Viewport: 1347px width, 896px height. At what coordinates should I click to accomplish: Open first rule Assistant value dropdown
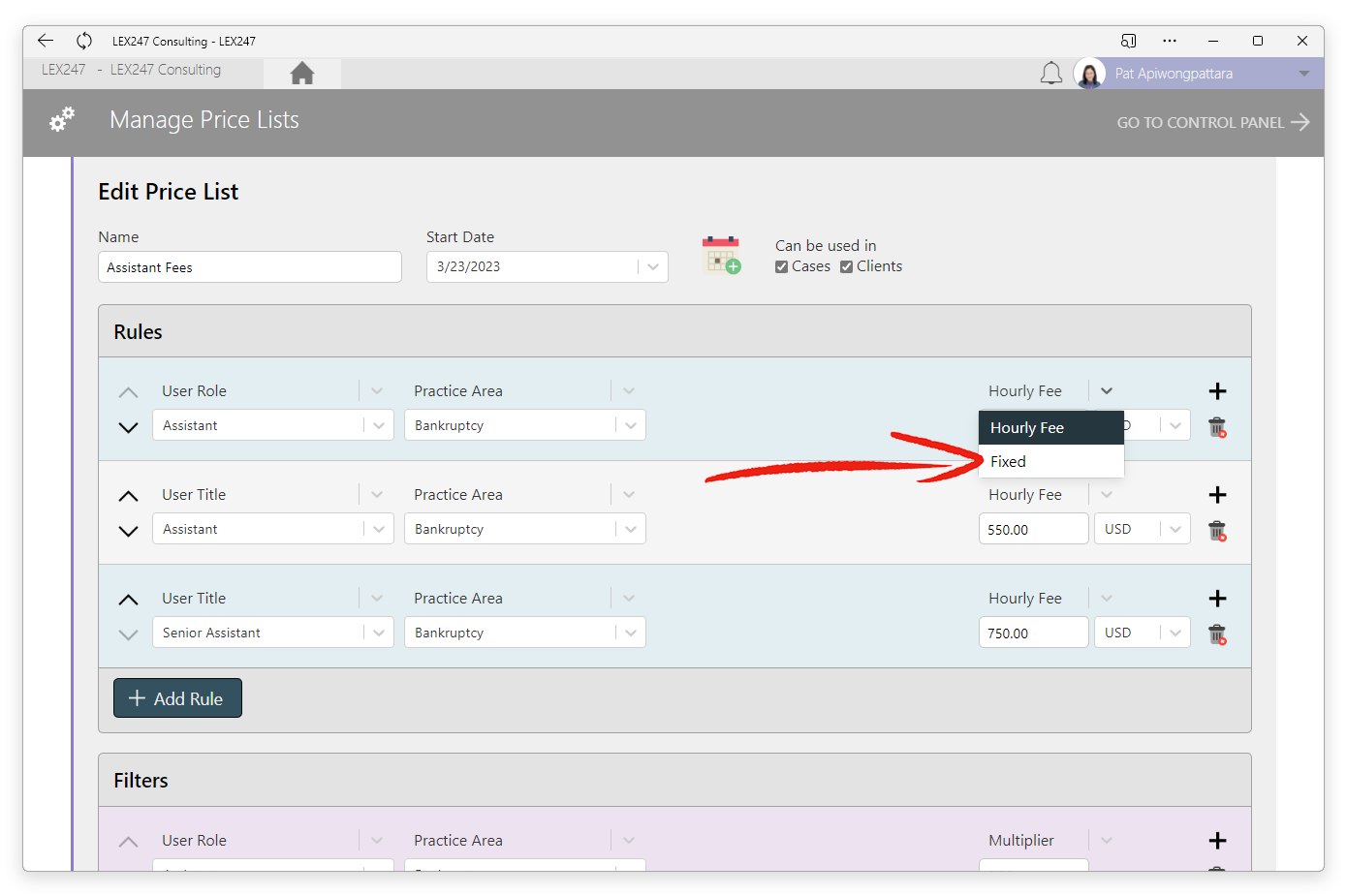point(379,425)
